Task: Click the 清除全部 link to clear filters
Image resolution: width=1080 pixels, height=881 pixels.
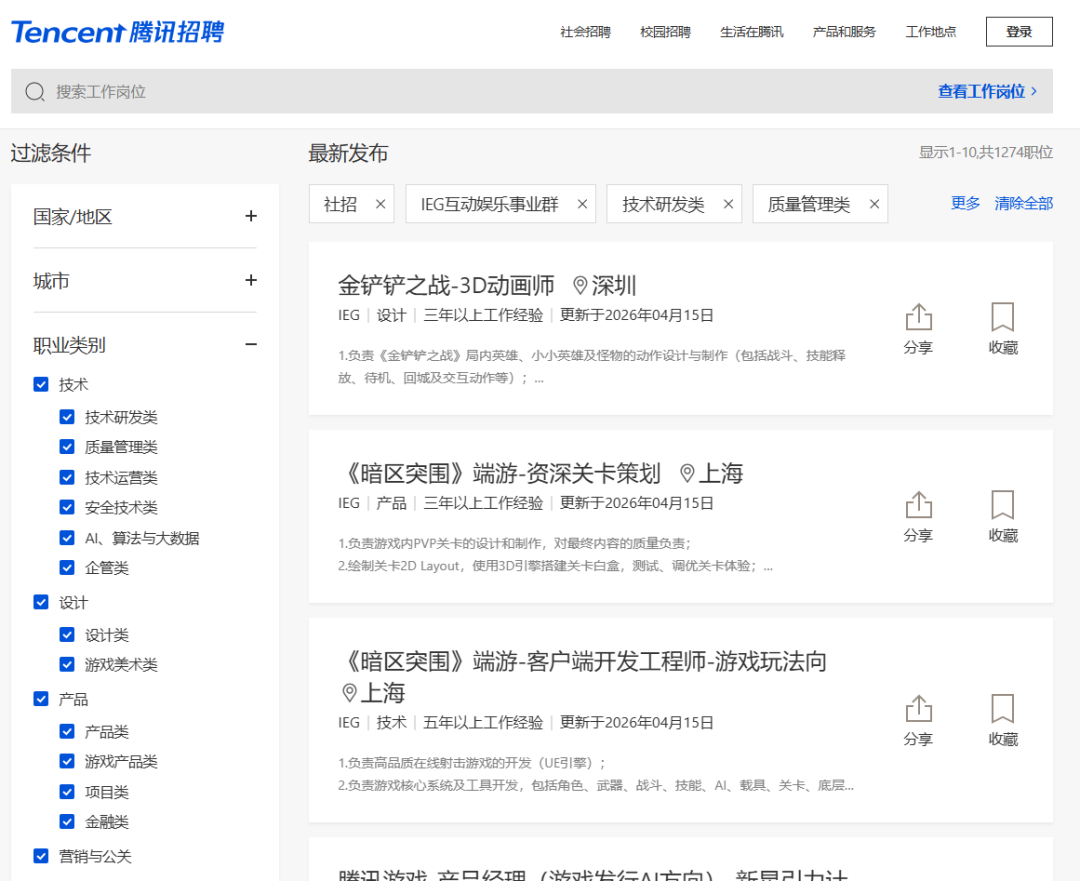Action: point(1023,202)
